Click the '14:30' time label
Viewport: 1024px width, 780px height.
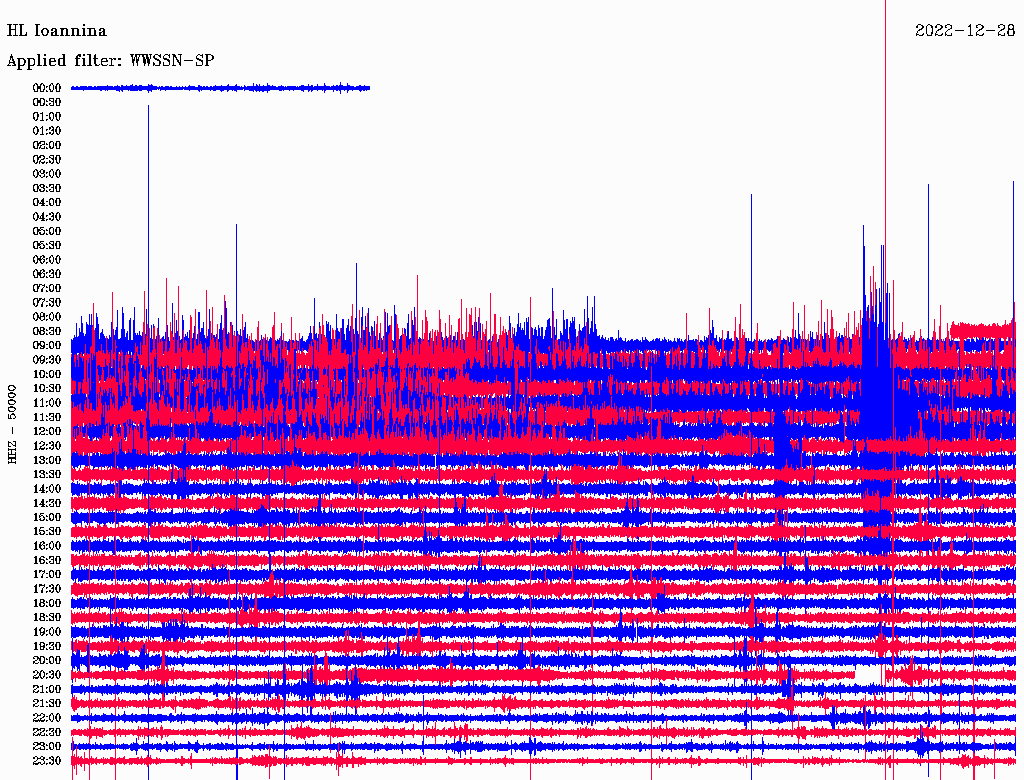47,503
